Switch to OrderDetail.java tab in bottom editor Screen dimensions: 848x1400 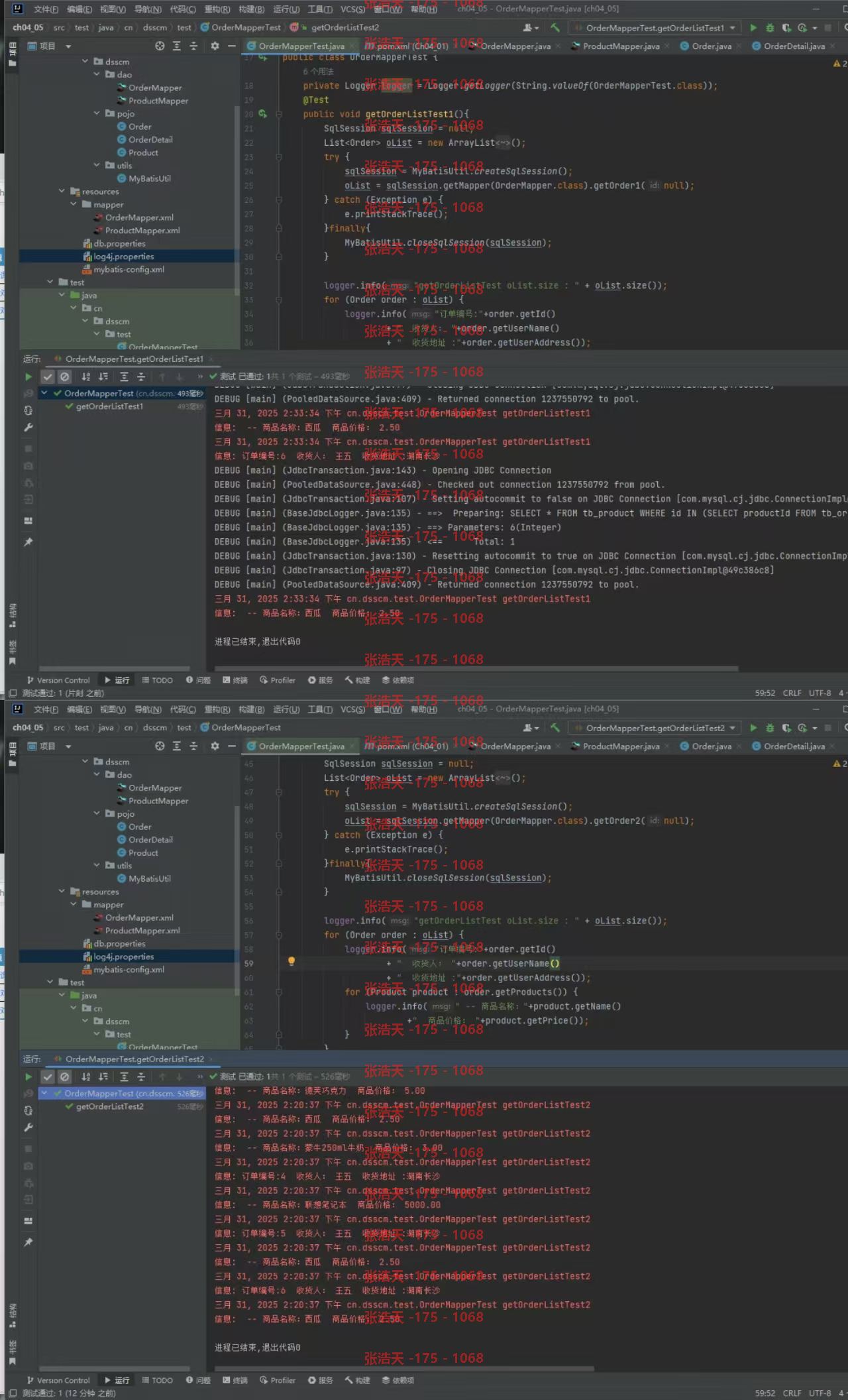pyautogui.click(x=794, y=746)
